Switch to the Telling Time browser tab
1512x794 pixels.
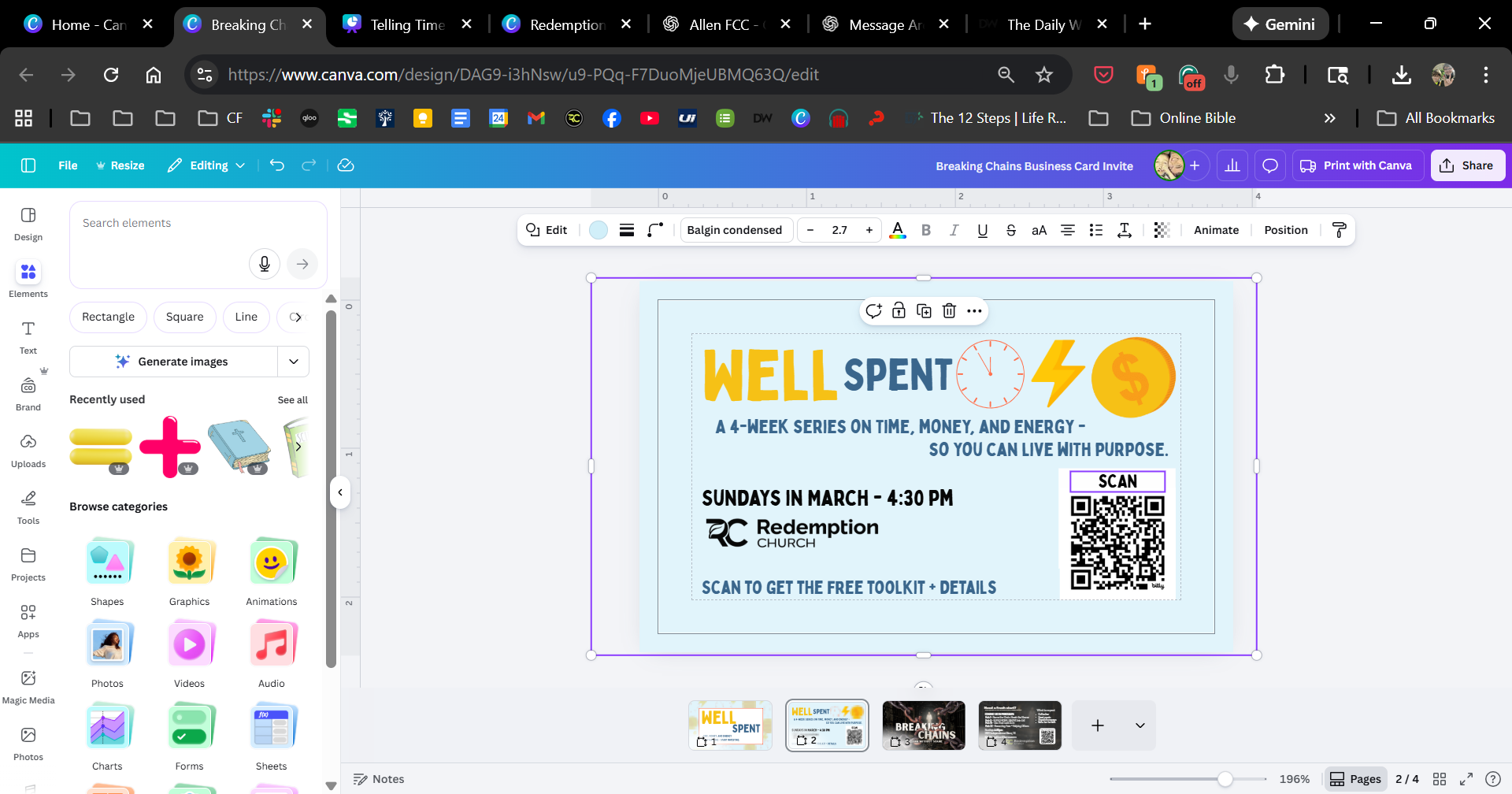pyautogui.click(x=407, y=24)
